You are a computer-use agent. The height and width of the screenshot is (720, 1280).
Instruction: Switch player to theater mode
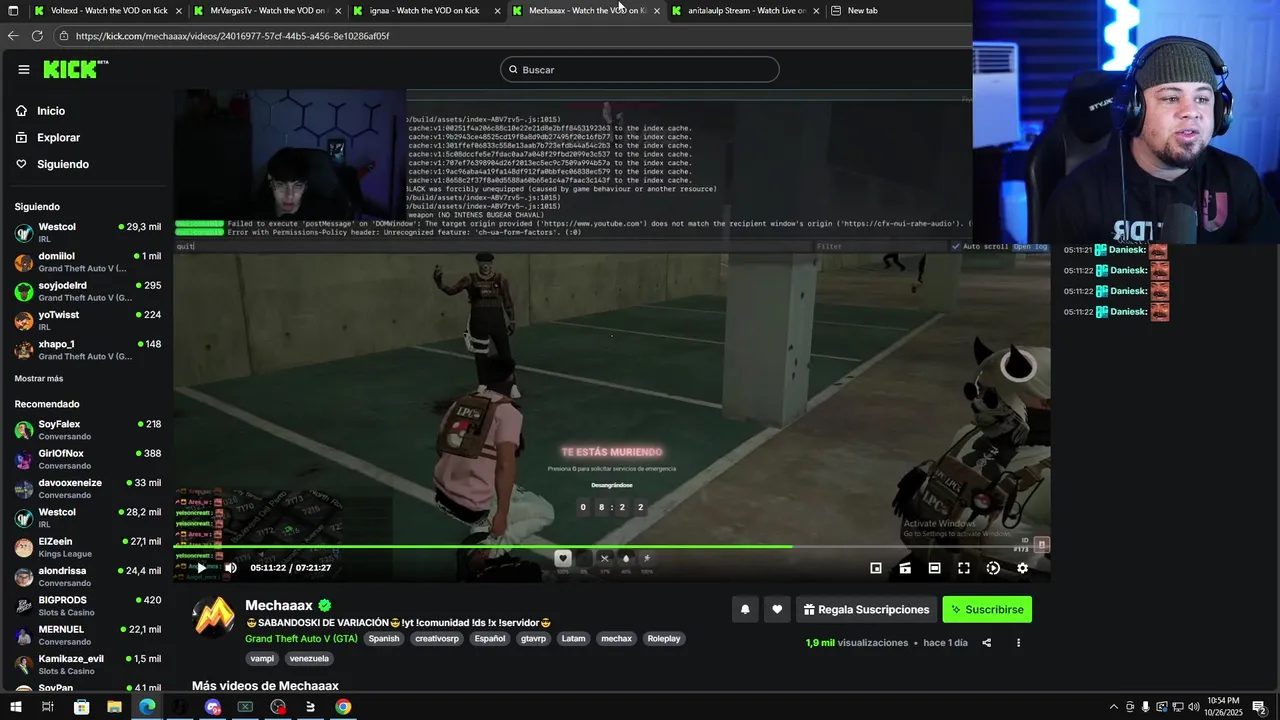click(934, 568)
